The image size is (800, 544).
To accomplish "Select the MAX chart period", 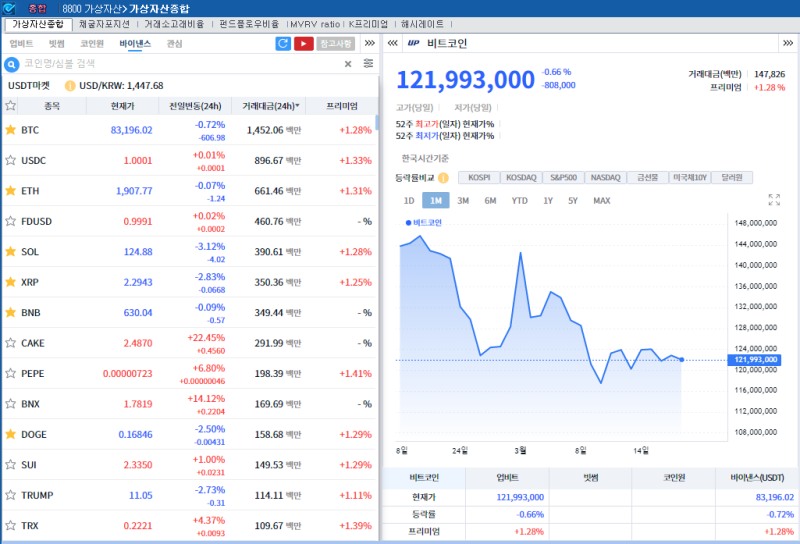I will [x=602, y=201].
